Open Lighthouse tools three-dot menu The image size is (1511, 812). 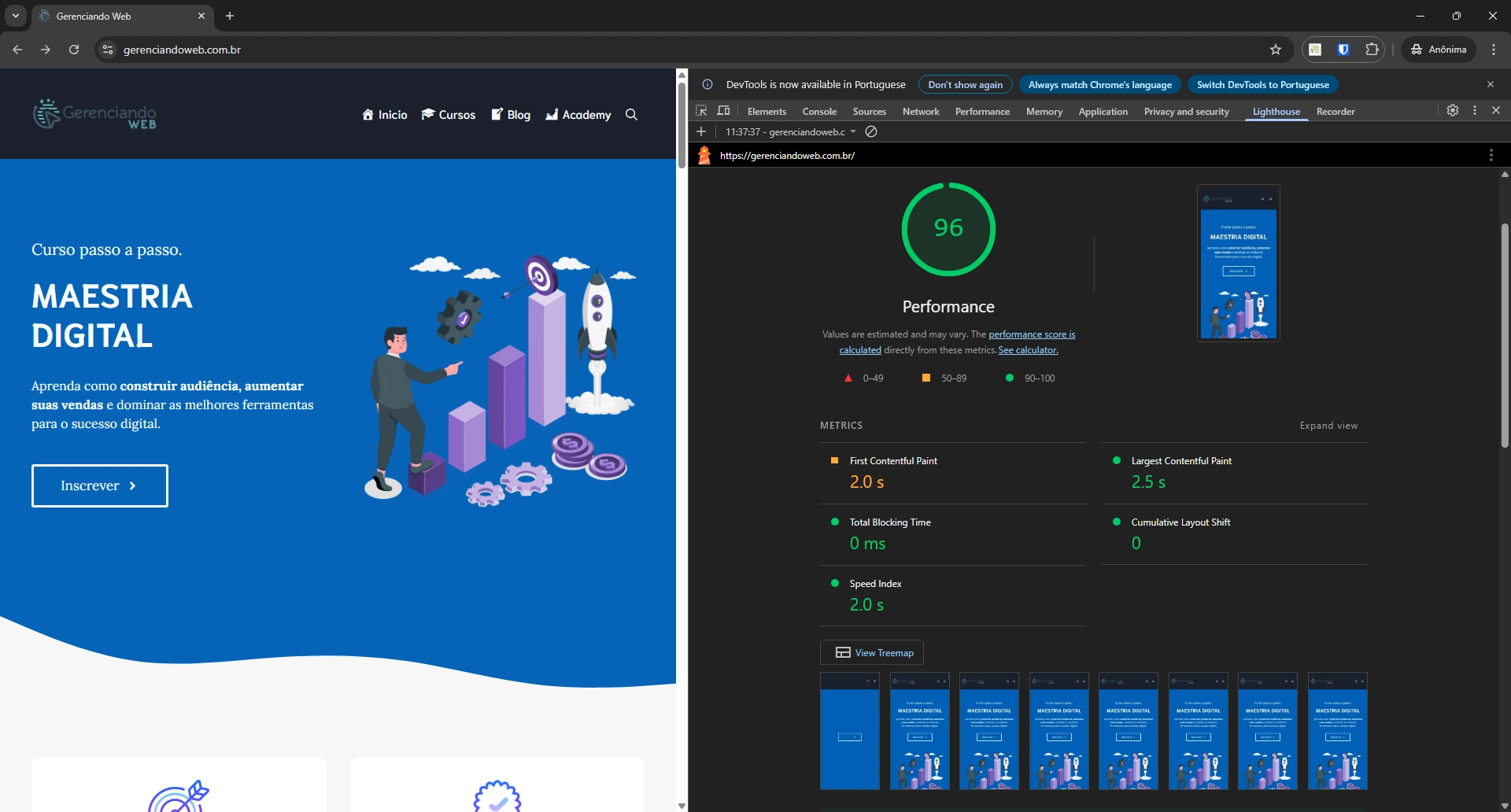coord(1491,156)
